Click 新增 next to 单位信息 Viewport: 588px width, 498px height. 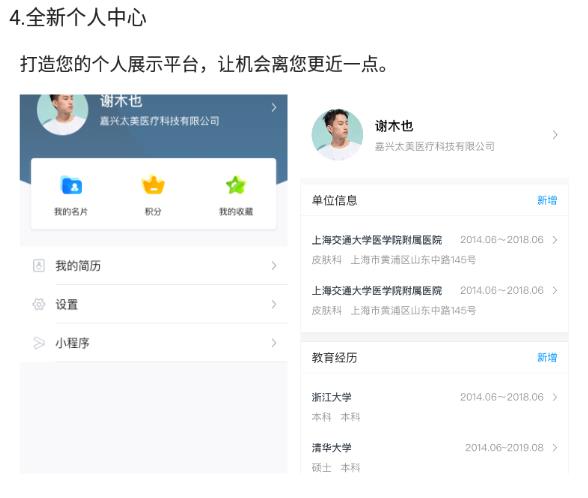pyautogui.click(x=547, y=200)
